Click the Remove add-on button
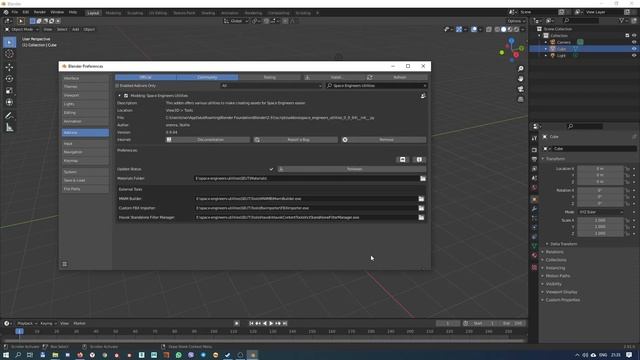 pyautogui.click(x=384, y=140)
